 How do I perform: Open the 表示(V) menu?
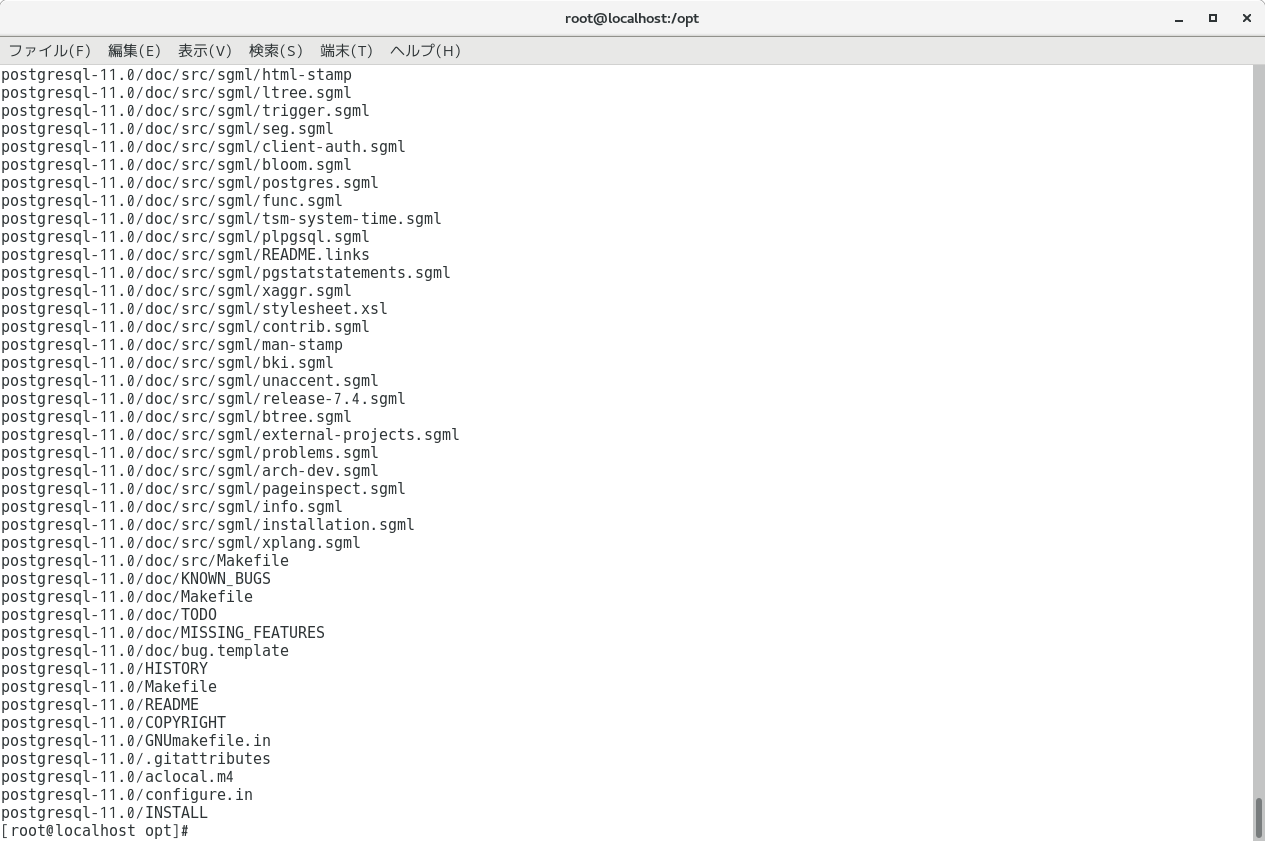coord(205,51)
